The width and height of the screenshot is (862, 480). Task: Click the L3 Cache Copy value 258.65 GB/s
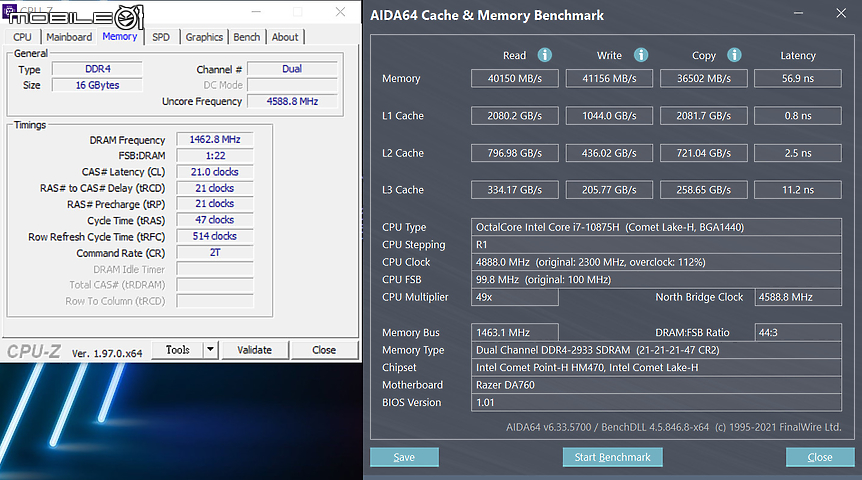(x=704, y=190)
